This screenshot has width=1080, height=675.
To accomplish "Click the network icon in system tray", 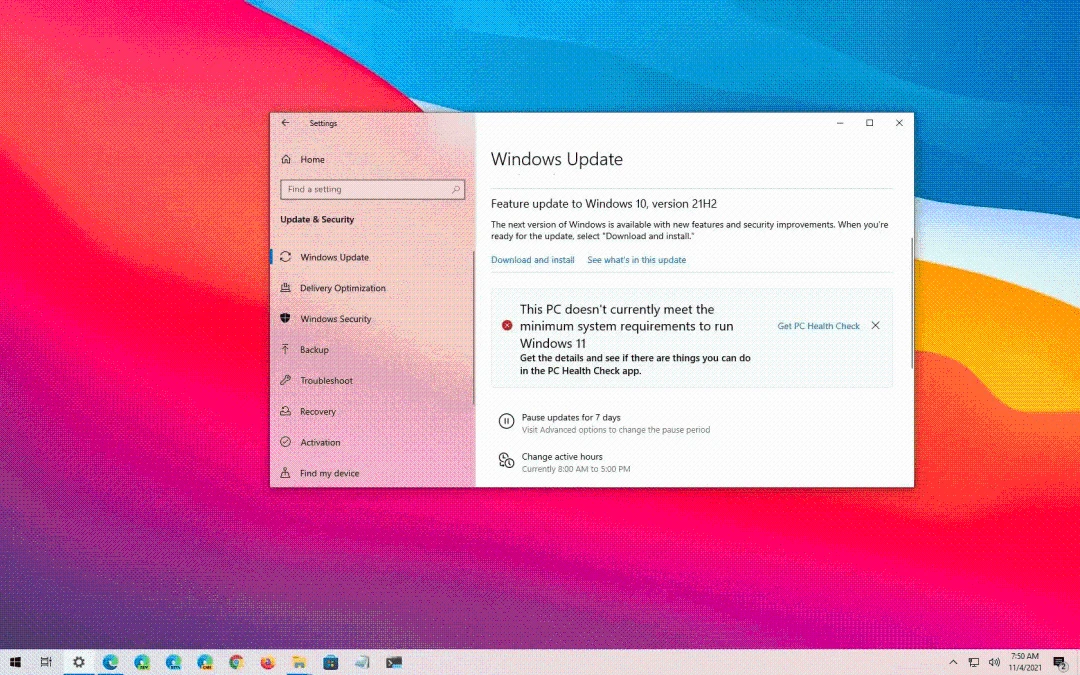I will tap(974, 662).
